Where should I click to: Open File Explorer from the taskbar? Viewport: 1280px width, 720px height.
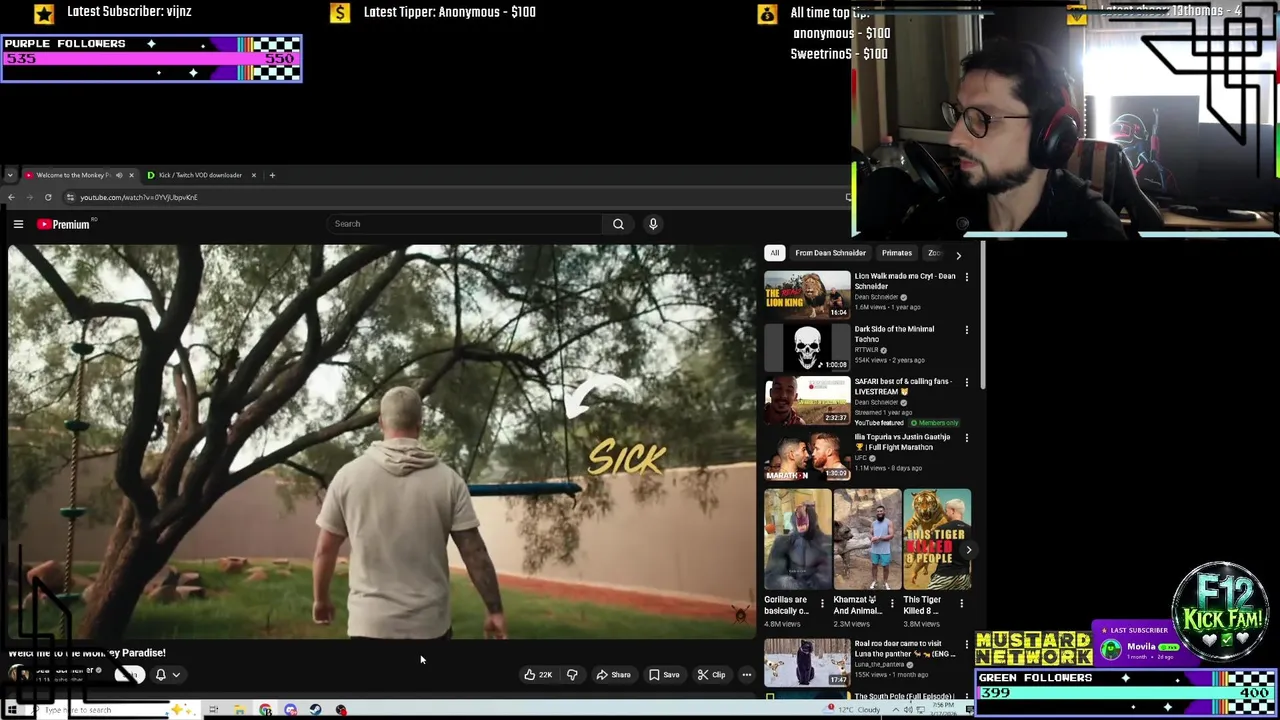pyautogui.click(x=239, y=710)
